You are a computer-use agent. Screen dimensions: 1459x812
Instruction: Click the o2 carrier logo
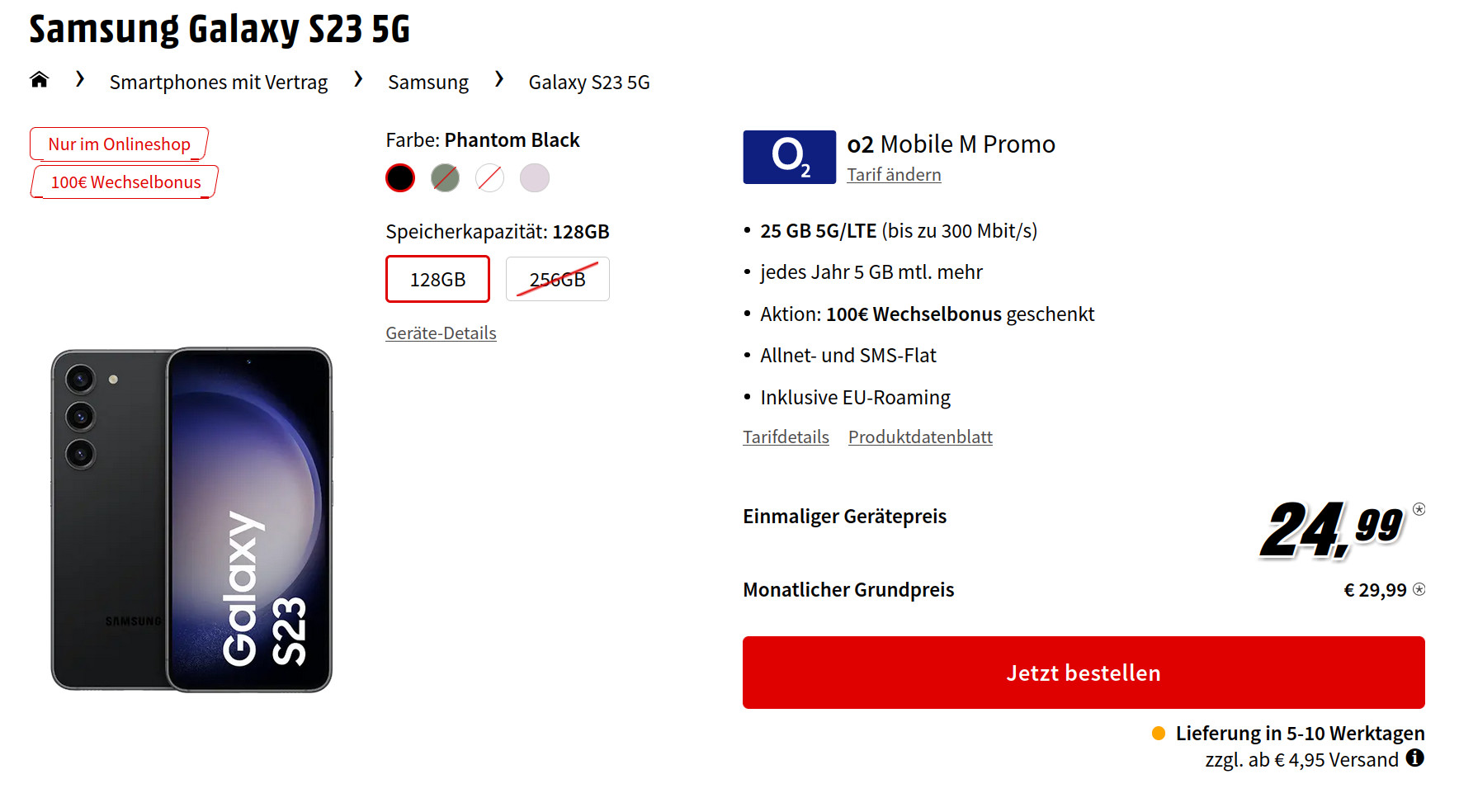pyautogui.click(x=789, y=157)
